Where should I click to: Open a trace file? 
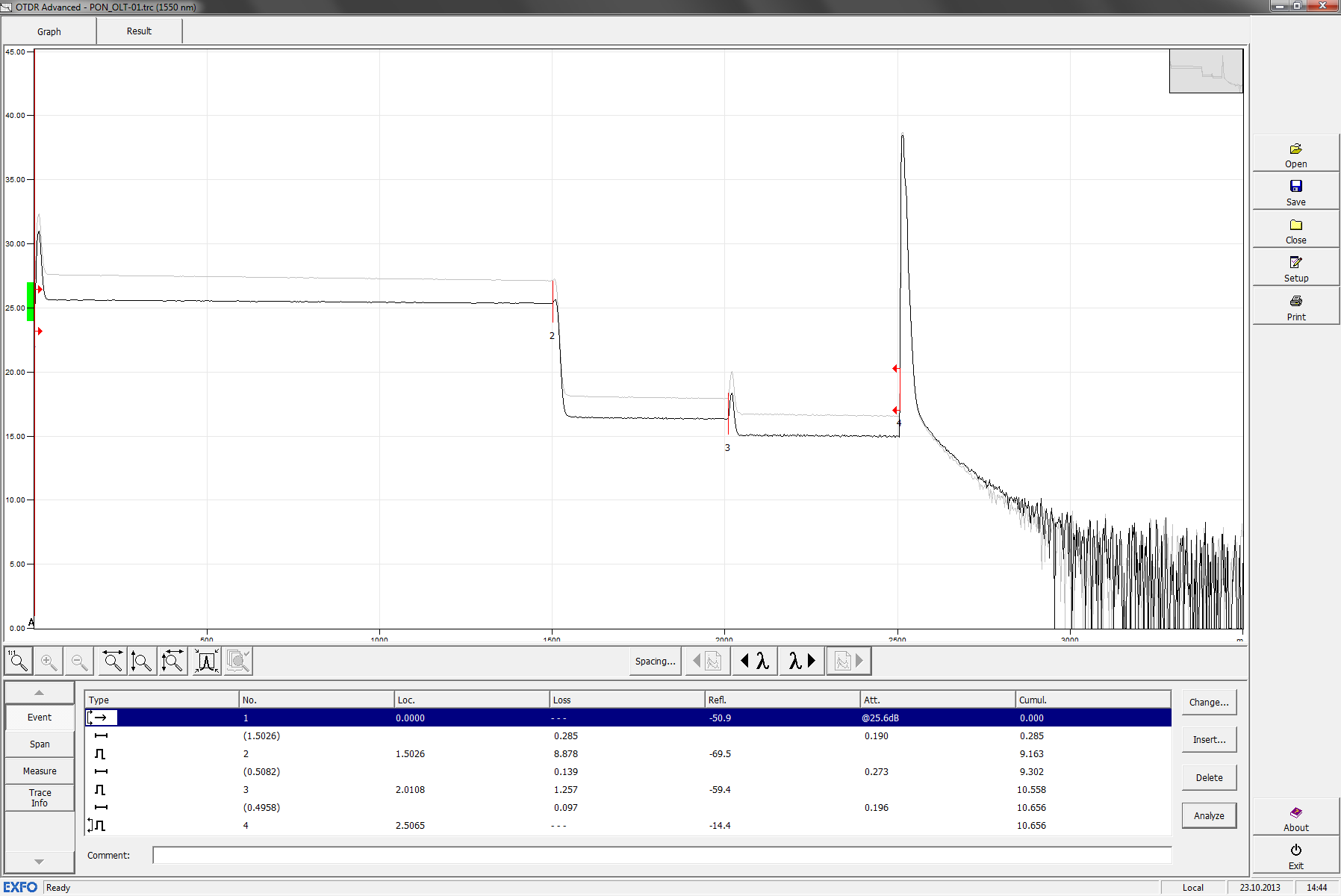(x=1296, y=155)
